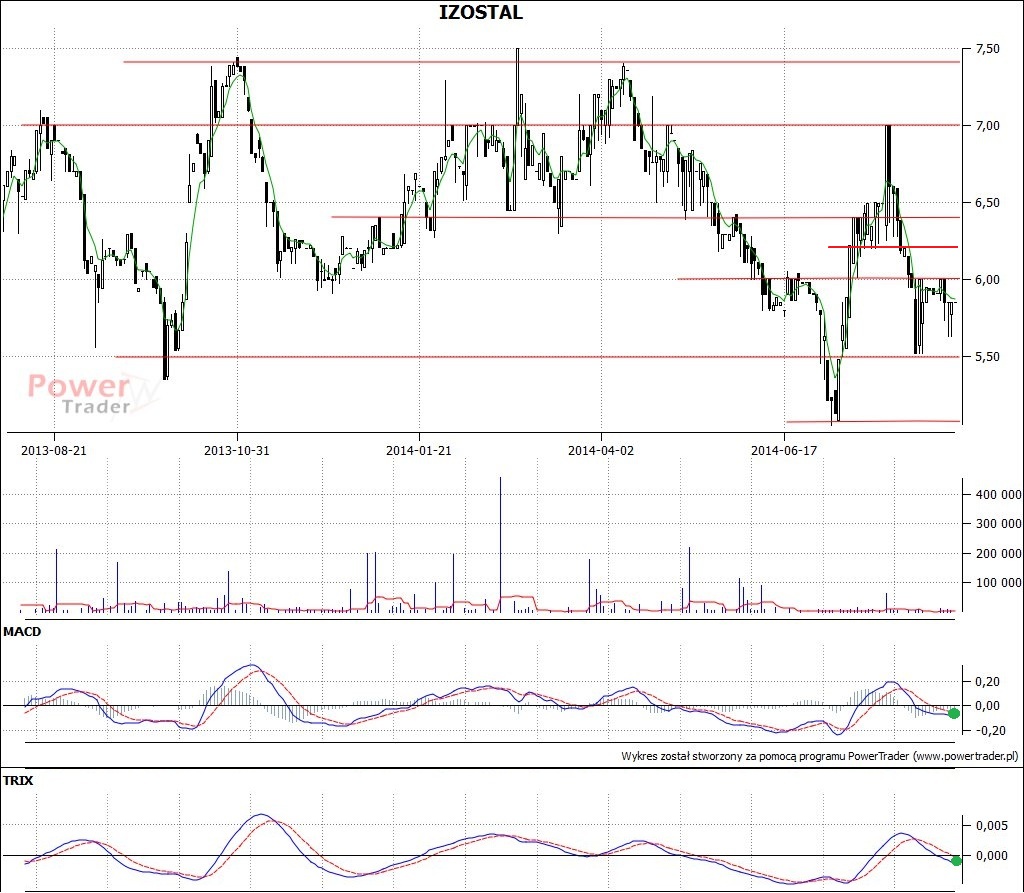This screenshot has width=1024, height=893.
Task: Click the 6,50 price axis label
Action: tap(987, 203)
